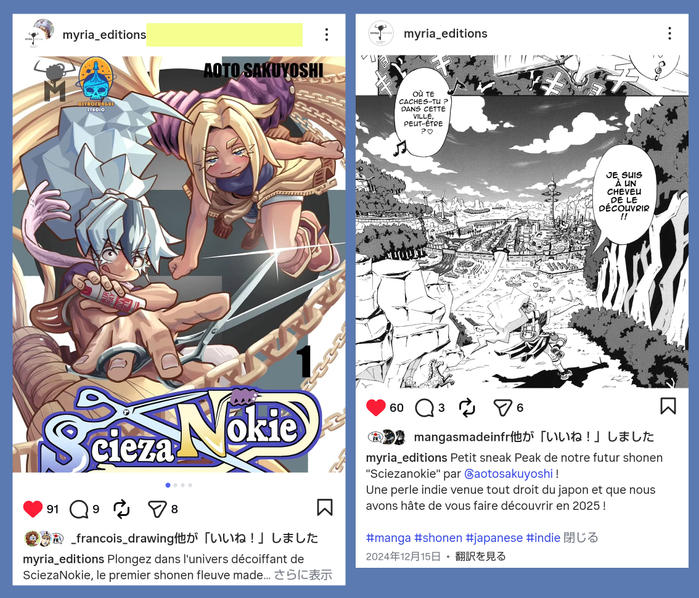Open comments on the post with 3 comments
Screen dimensions: 699x598
click(x=424, y=408)
